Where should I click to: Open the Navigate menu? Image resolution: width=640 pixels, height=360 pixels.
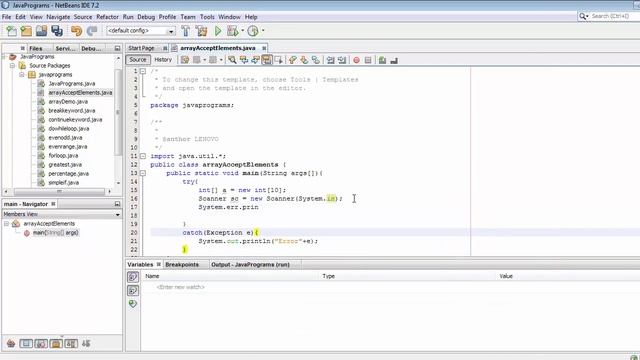point(58,17)
